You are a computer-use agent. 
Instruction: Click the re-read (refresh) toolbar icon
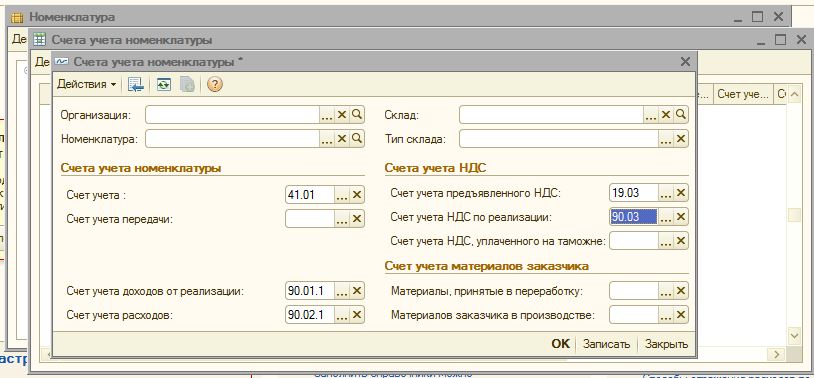click(x=164, y=84)
